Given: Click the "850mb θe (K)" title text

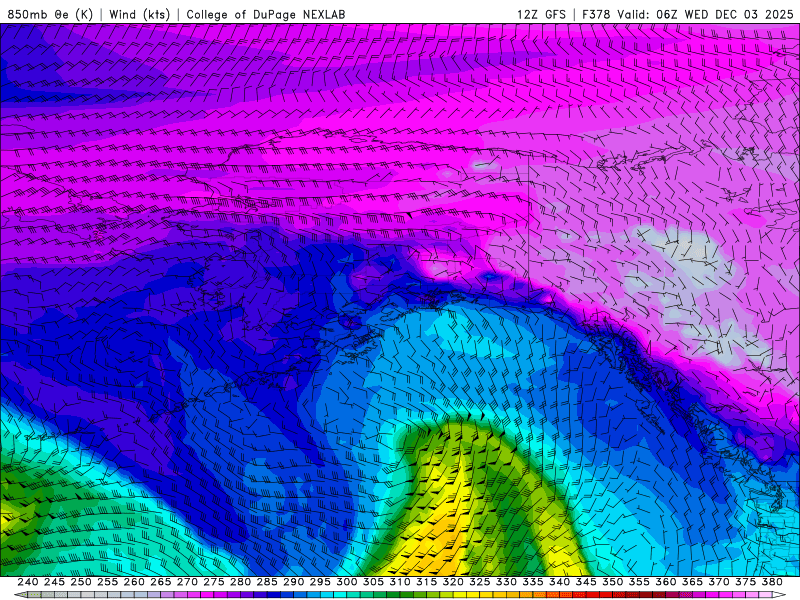Looking at the screenshot, I should click(x=50, y=14).
